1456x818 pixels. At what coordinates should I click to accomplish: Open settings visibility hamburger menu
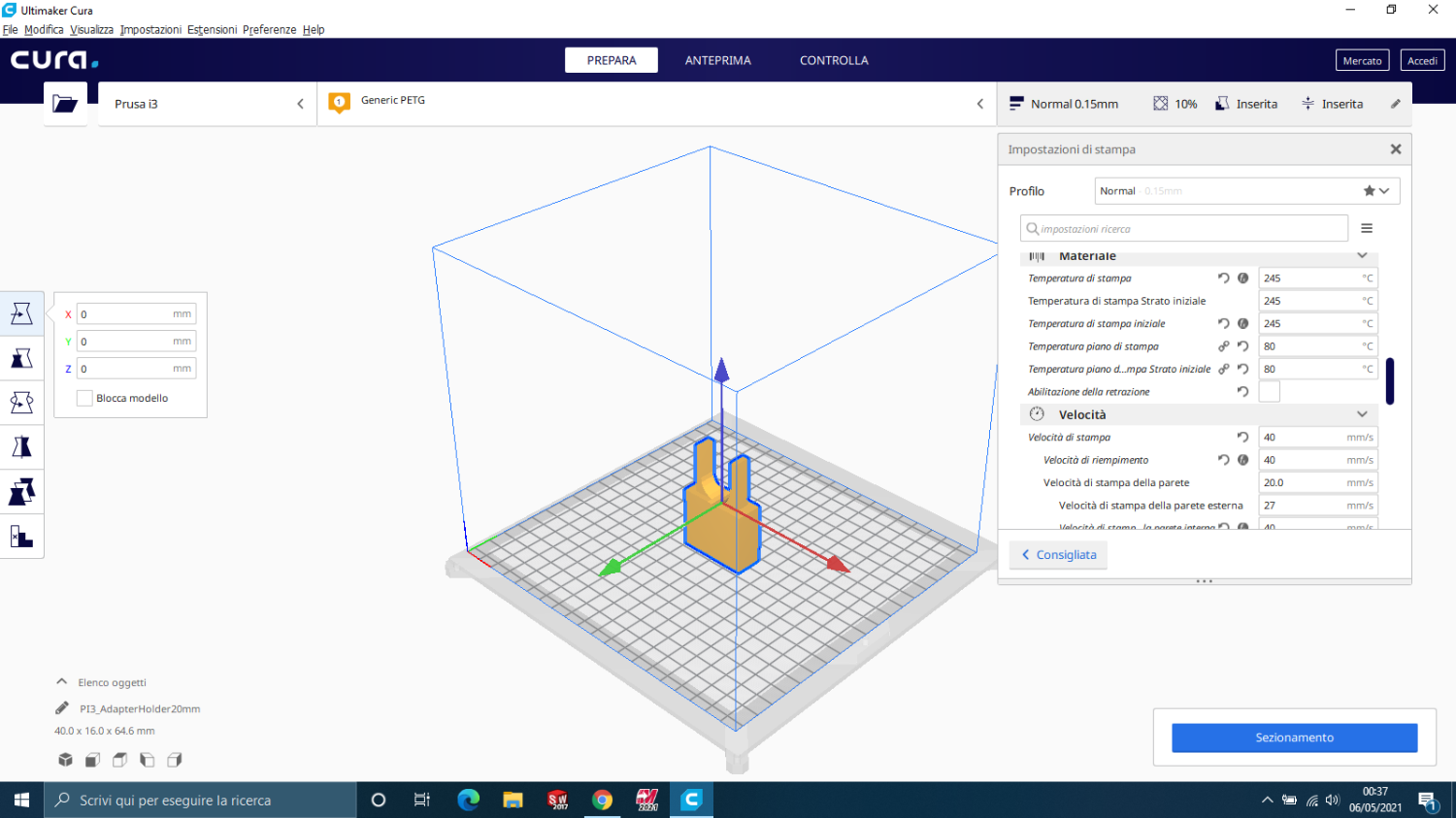1367,229
